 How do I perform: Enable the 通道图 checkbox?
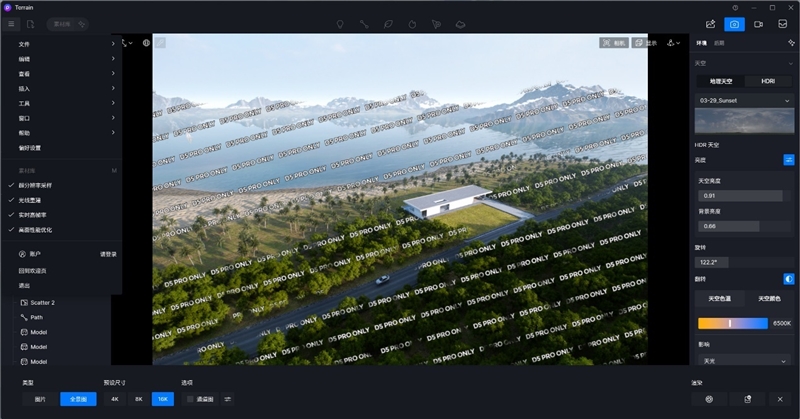pos(191,398)
